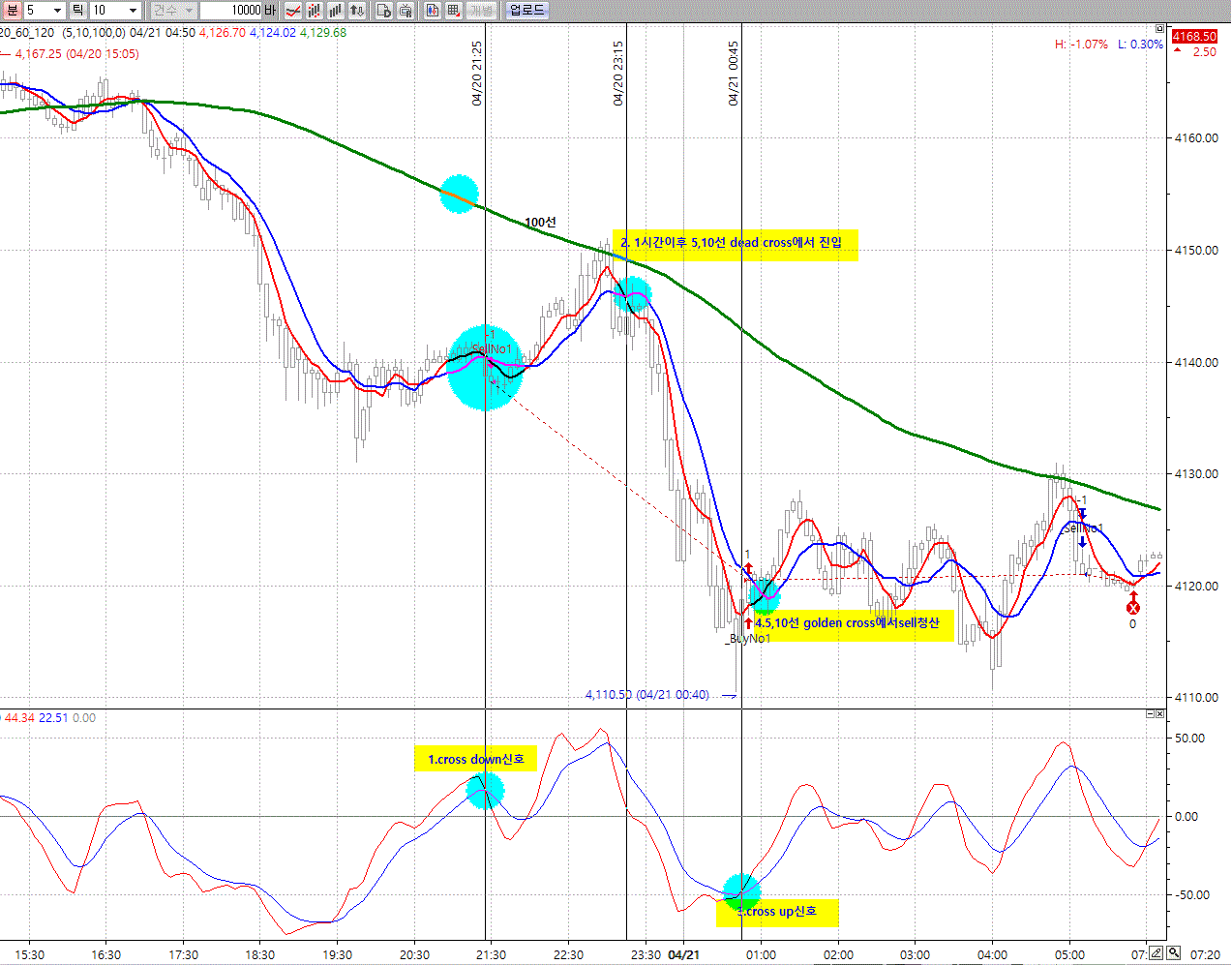
Task: Click the pencil draw tool at bottom right
Action: pos(1157,953)
